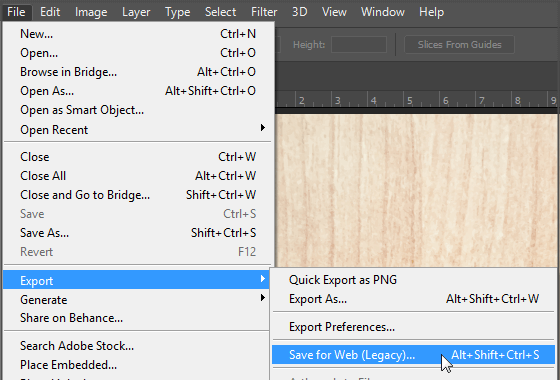Screen dimensions: 560x380
Task: Open the Edit menu
Action: click(50, 12)
